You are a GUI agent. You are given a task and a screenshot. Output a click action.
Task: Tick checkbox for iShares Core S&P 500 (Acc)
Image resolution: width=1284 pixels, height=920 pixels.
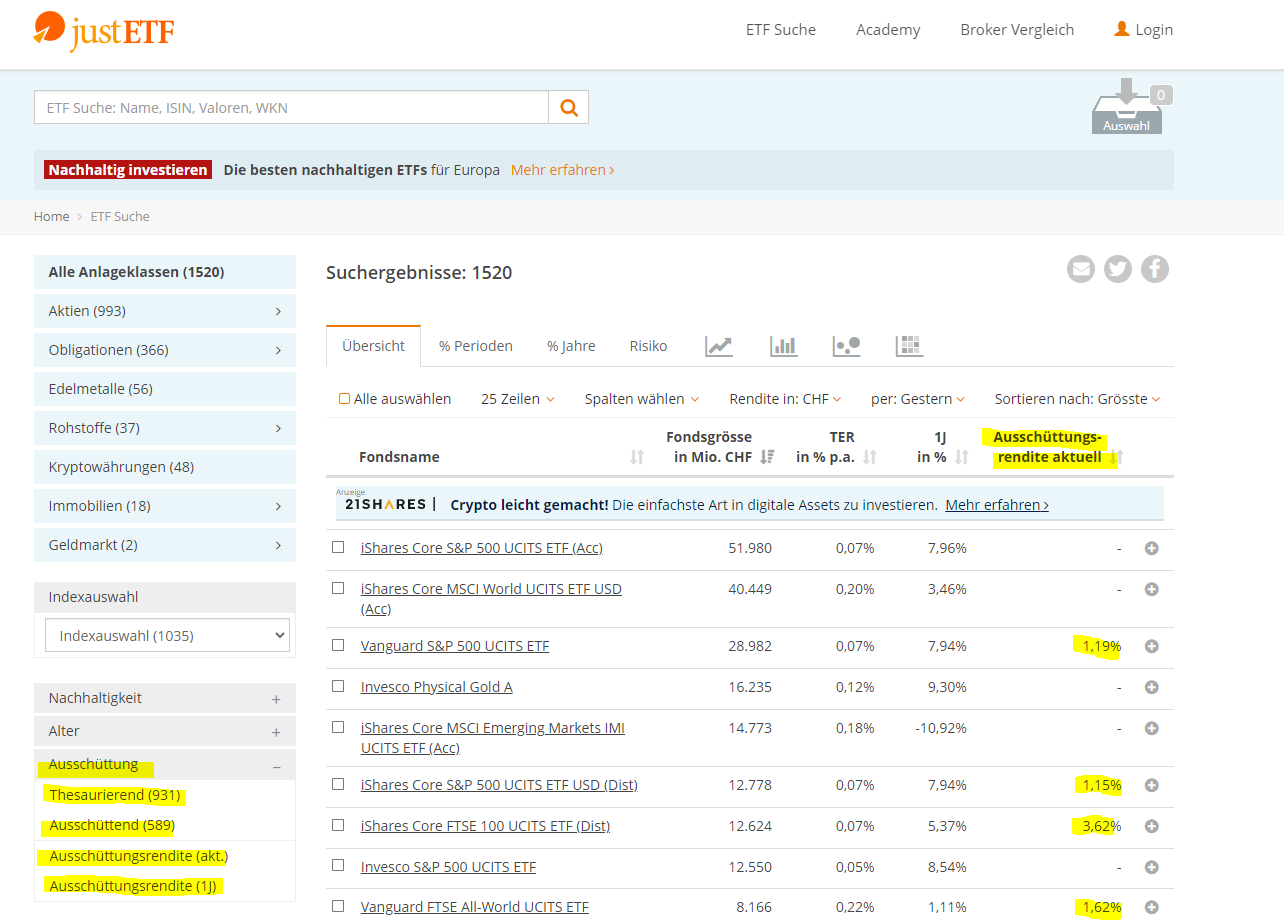point(338,547)
